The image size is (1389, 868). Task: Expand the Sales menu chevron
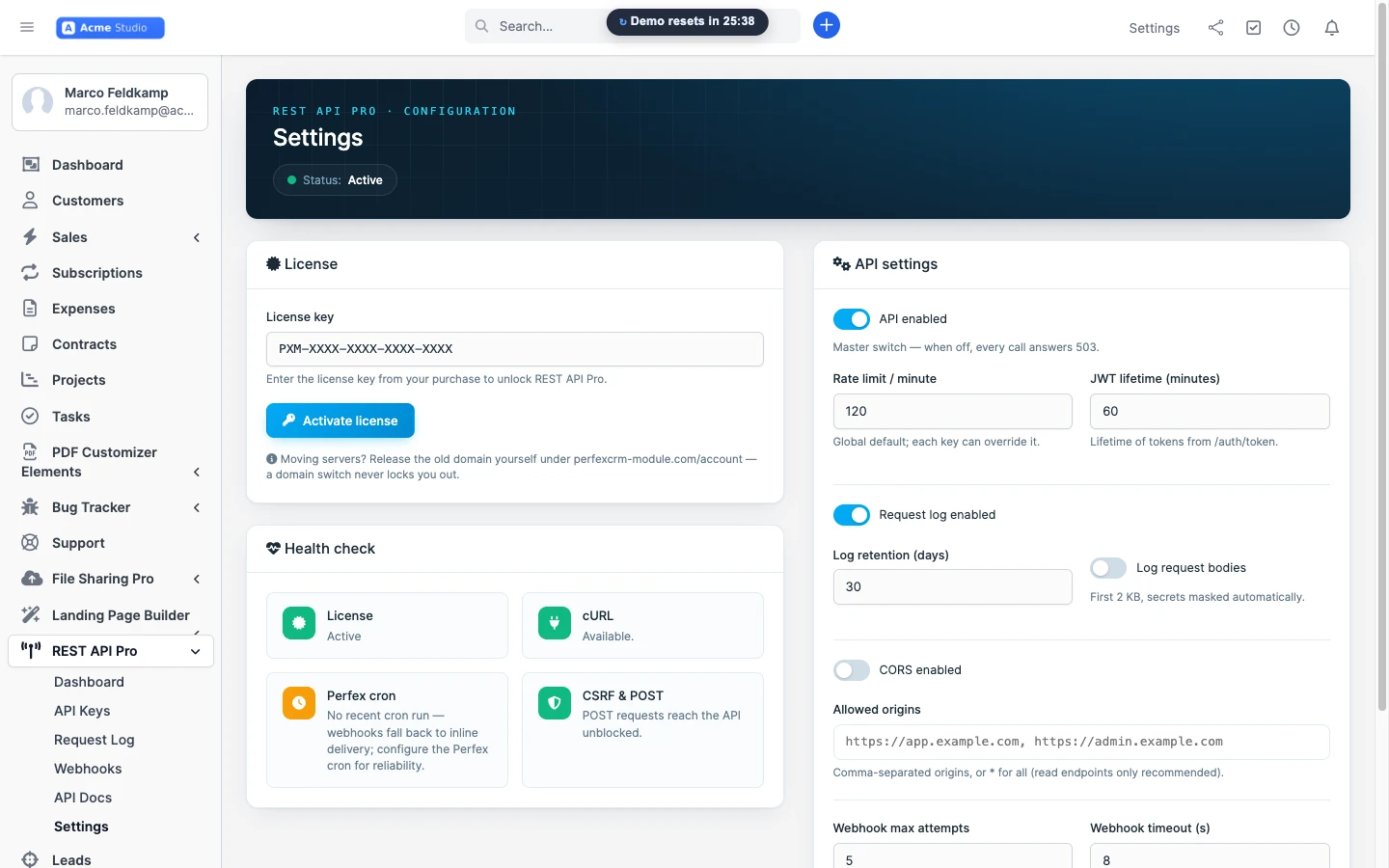(x=197, y=237)
